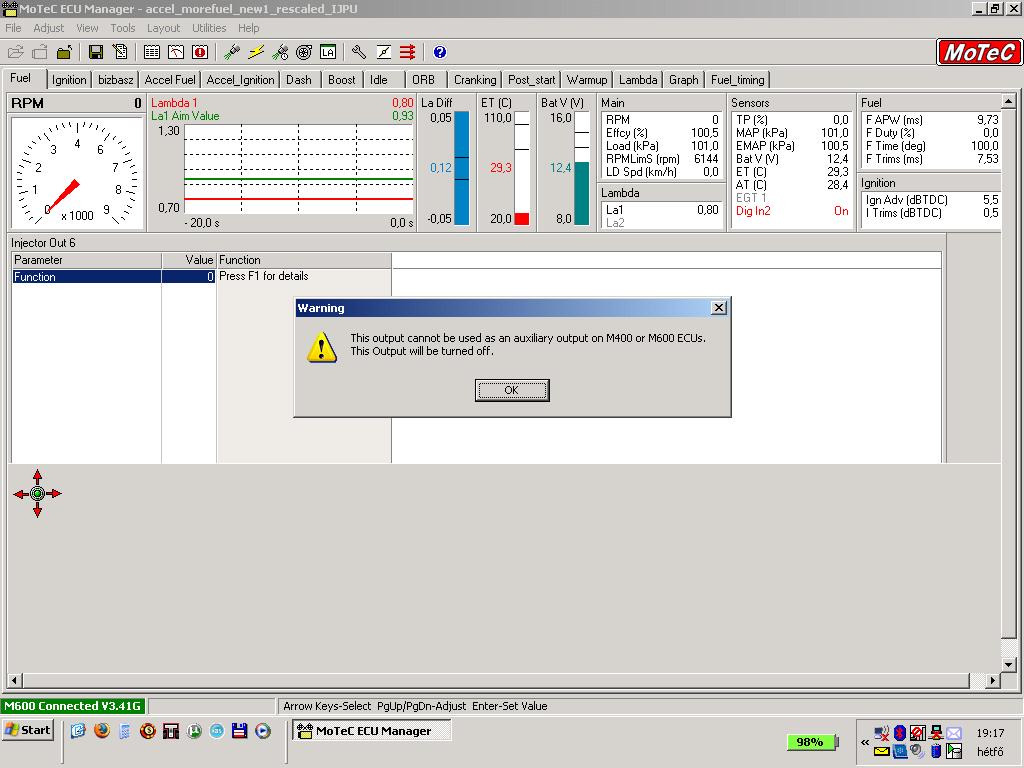Viewport: 1024px width, 768px height.
Task: Open injector timing icon with clock
Action: click(280, 52)
